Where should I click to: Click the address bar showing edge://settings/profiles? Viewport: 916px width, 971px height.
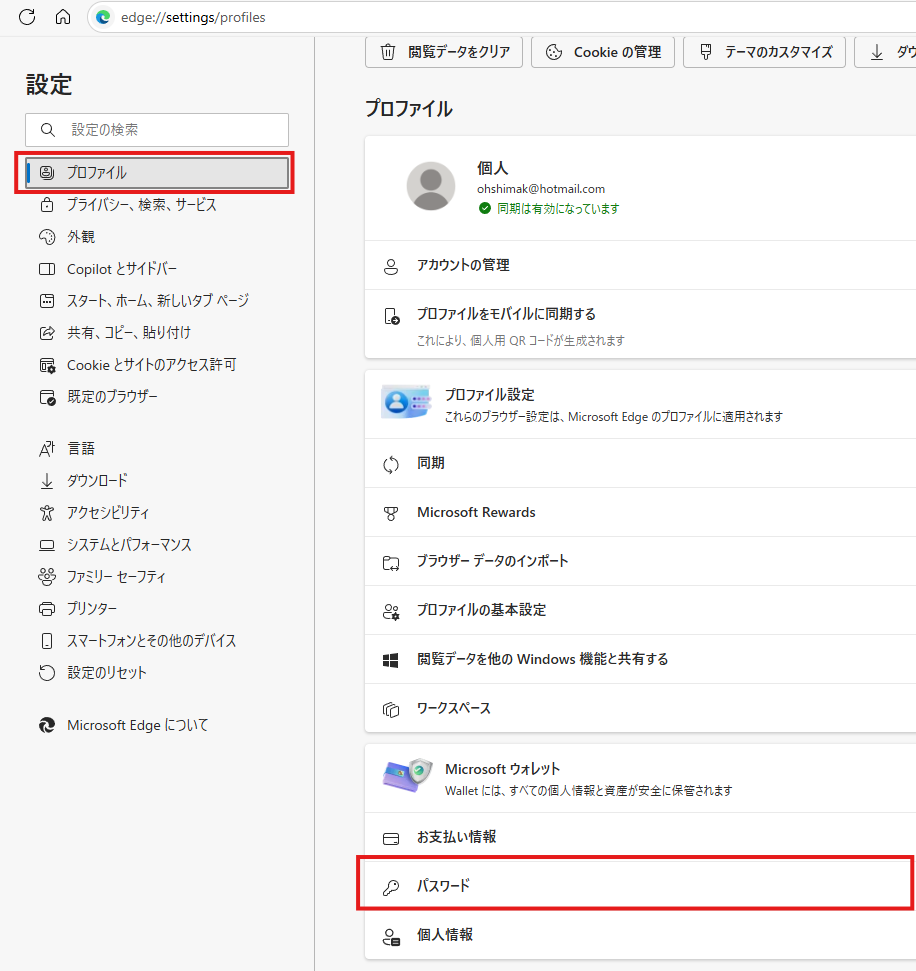pos(502,17)
